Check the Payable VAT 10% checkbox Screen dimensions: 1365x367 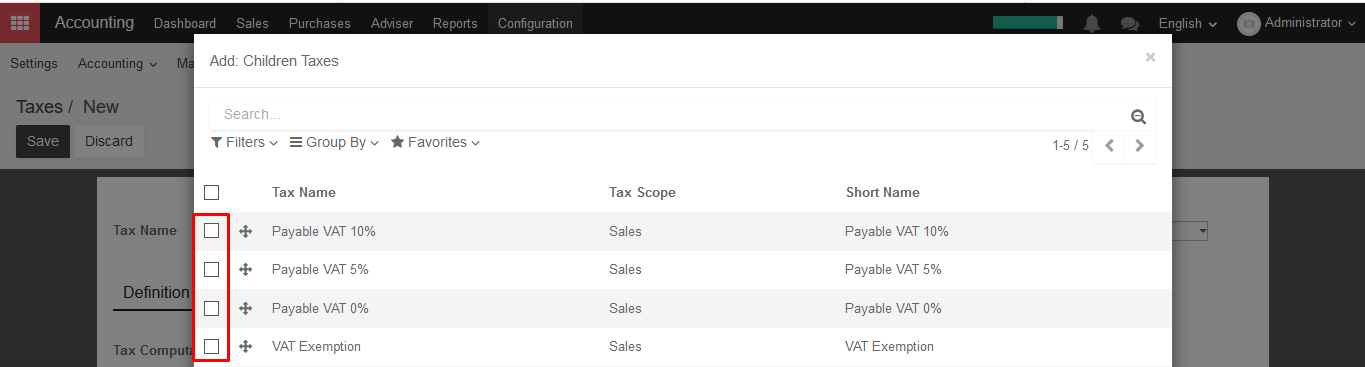tap(211, 230)
